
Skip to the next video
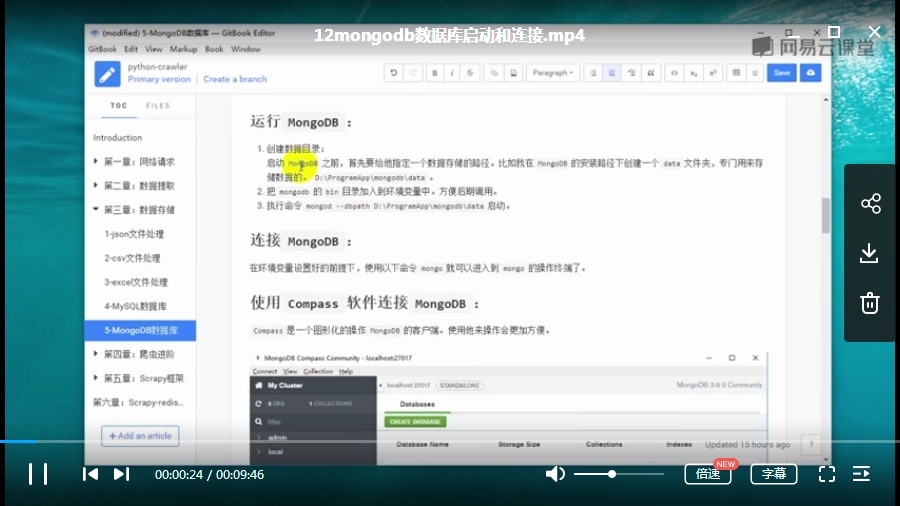(x=121, y=474)
